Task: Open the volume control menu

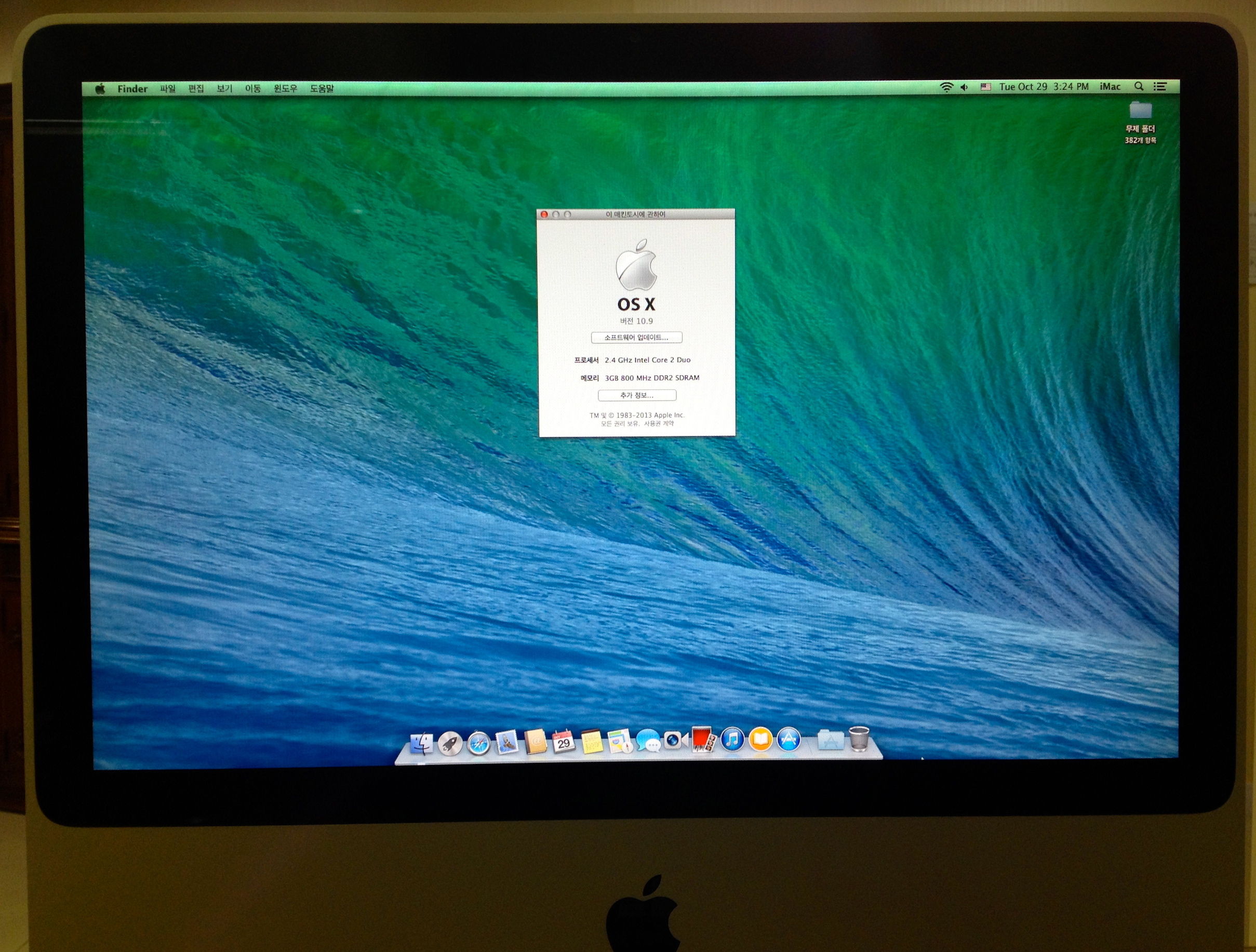Action: coord(964,87)
